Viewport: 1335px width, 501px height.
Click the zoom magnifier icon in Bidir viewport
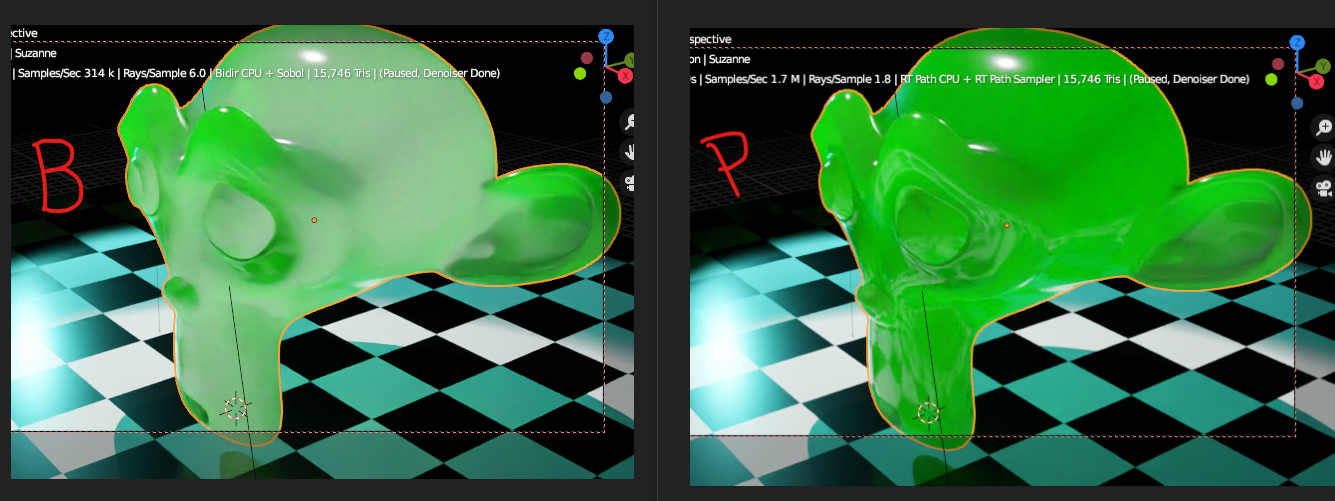click(x=630, y=122)
